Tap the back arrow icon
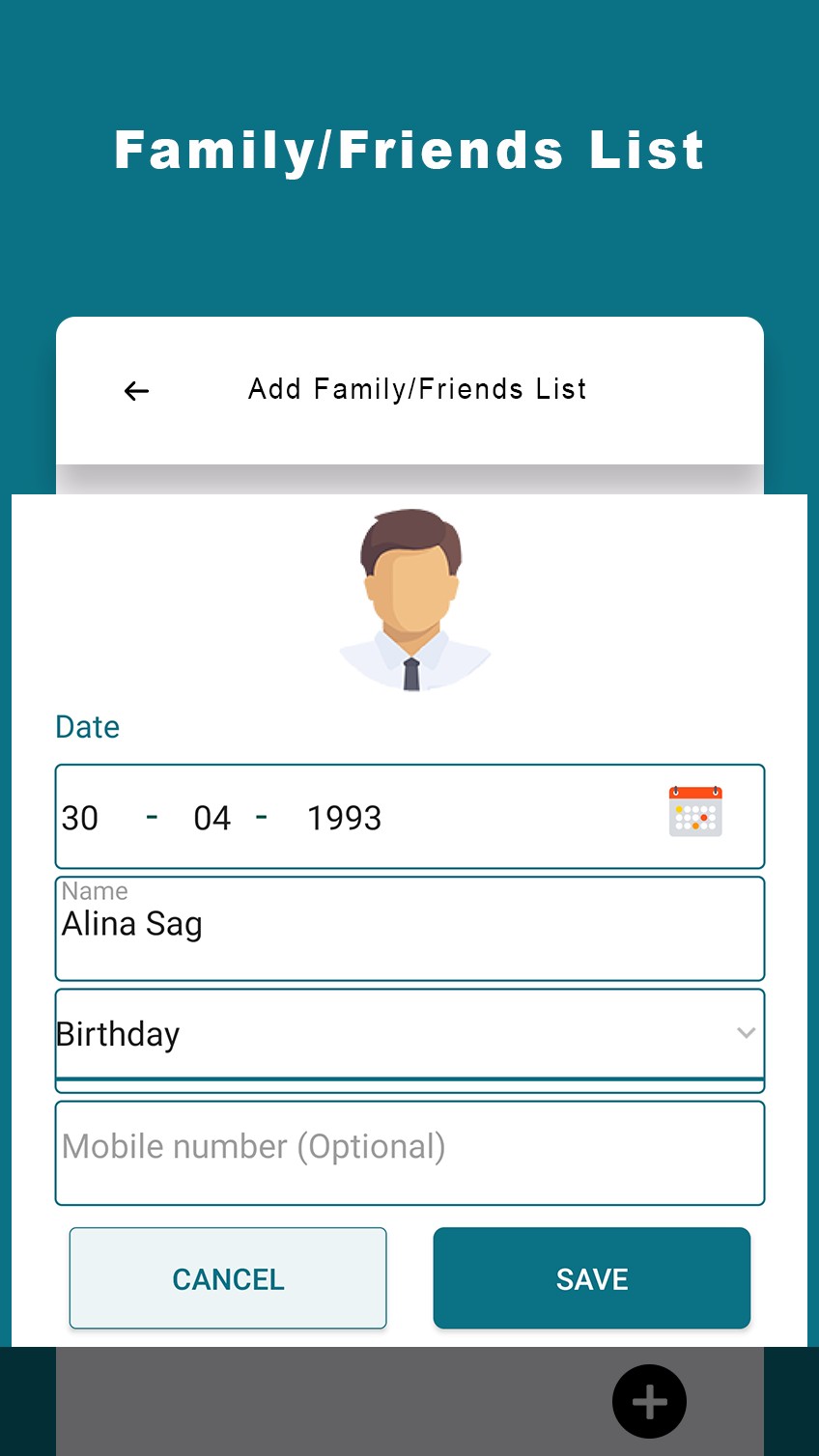This screenshot has width=819, height=1456. (136, 391)
